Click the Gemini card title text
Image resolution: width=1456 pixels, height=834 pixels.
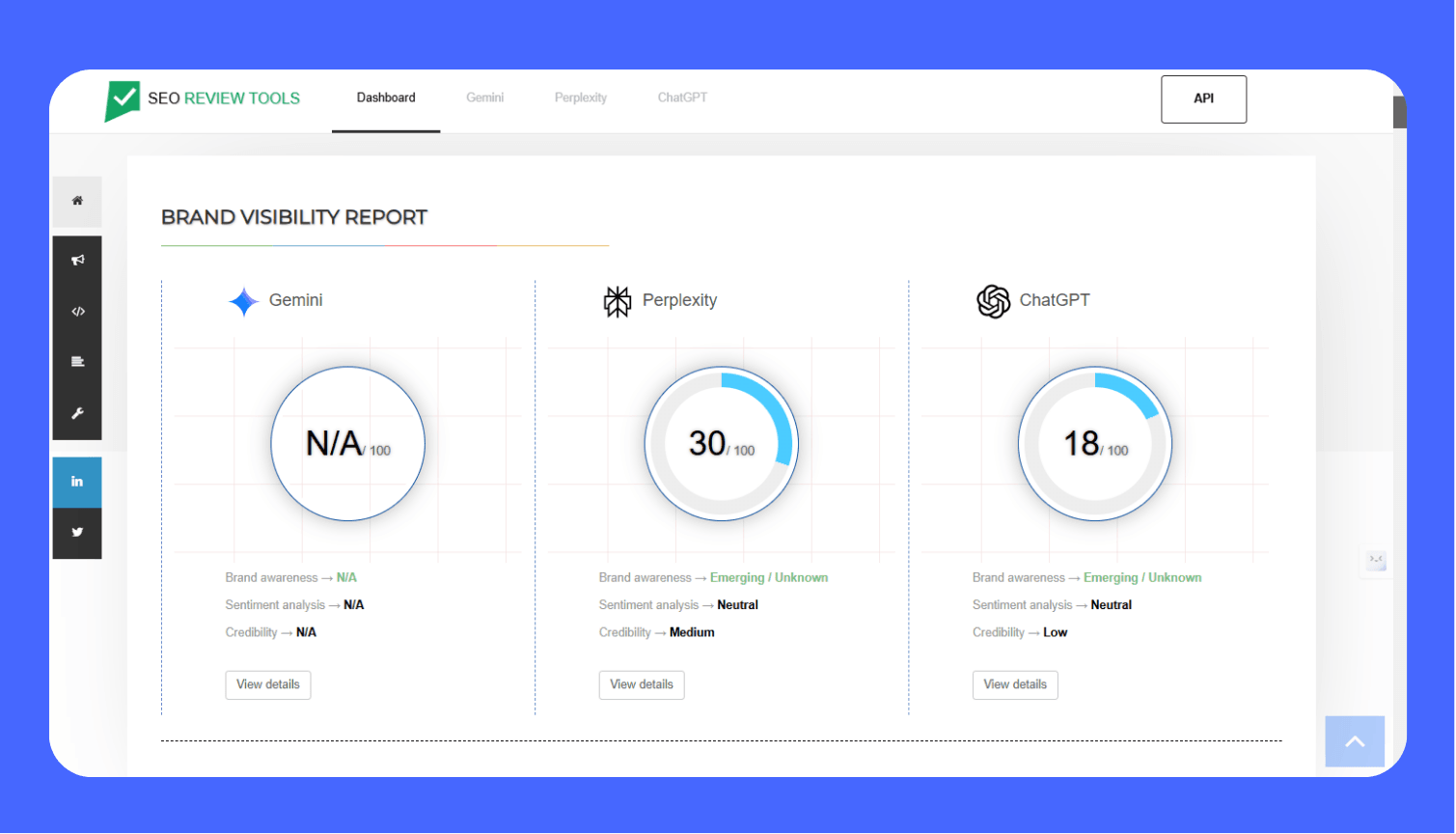click(x=295, y=300)
